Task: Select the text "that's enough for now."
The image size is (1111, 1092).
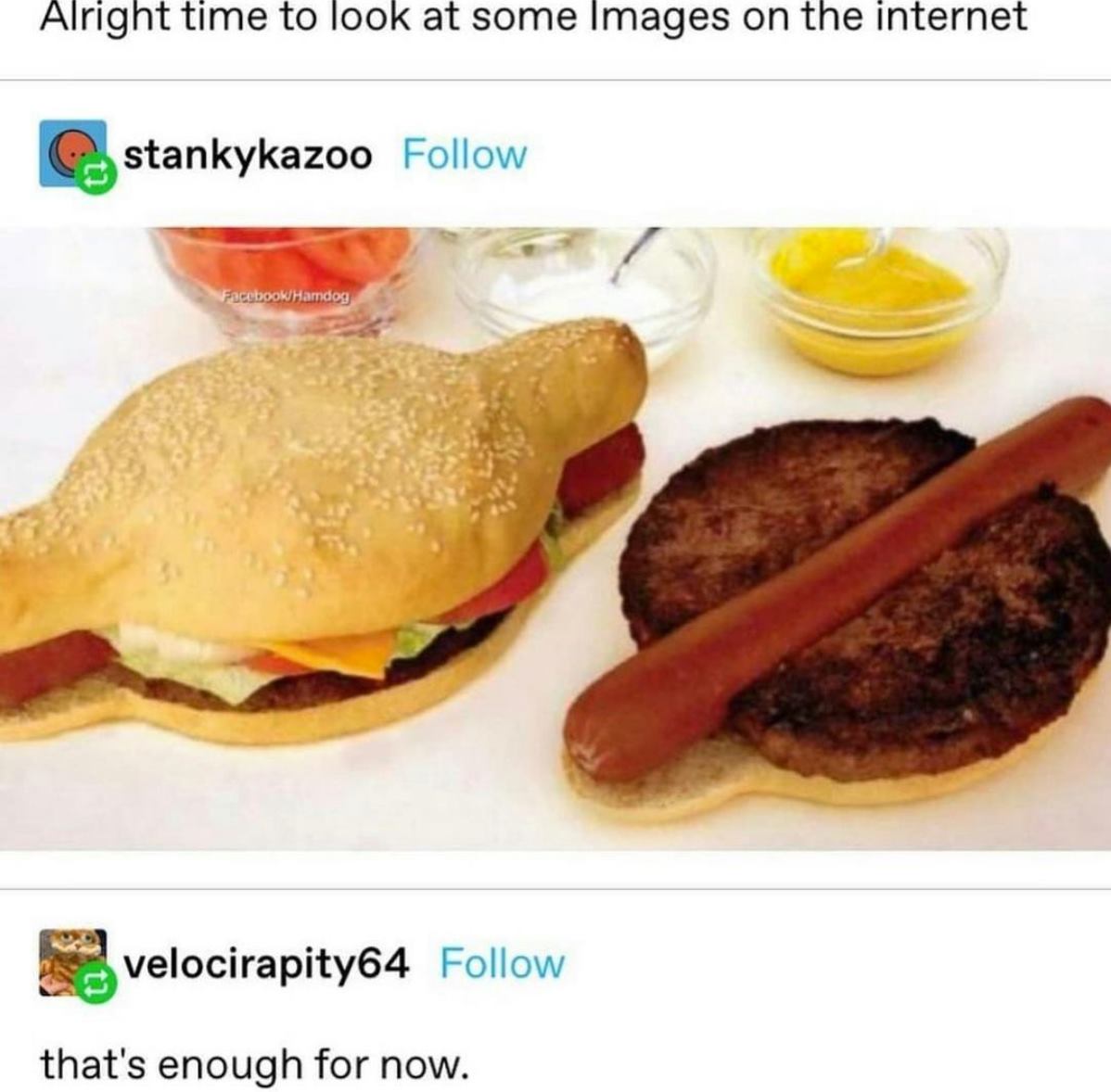Action: 254,1064
